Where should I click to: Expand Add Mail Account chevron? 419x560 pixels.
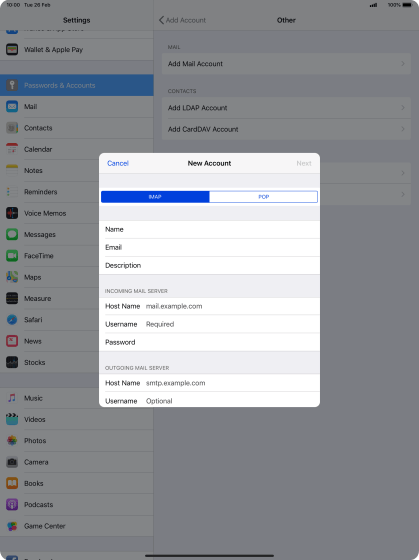[x=403, y=64]
